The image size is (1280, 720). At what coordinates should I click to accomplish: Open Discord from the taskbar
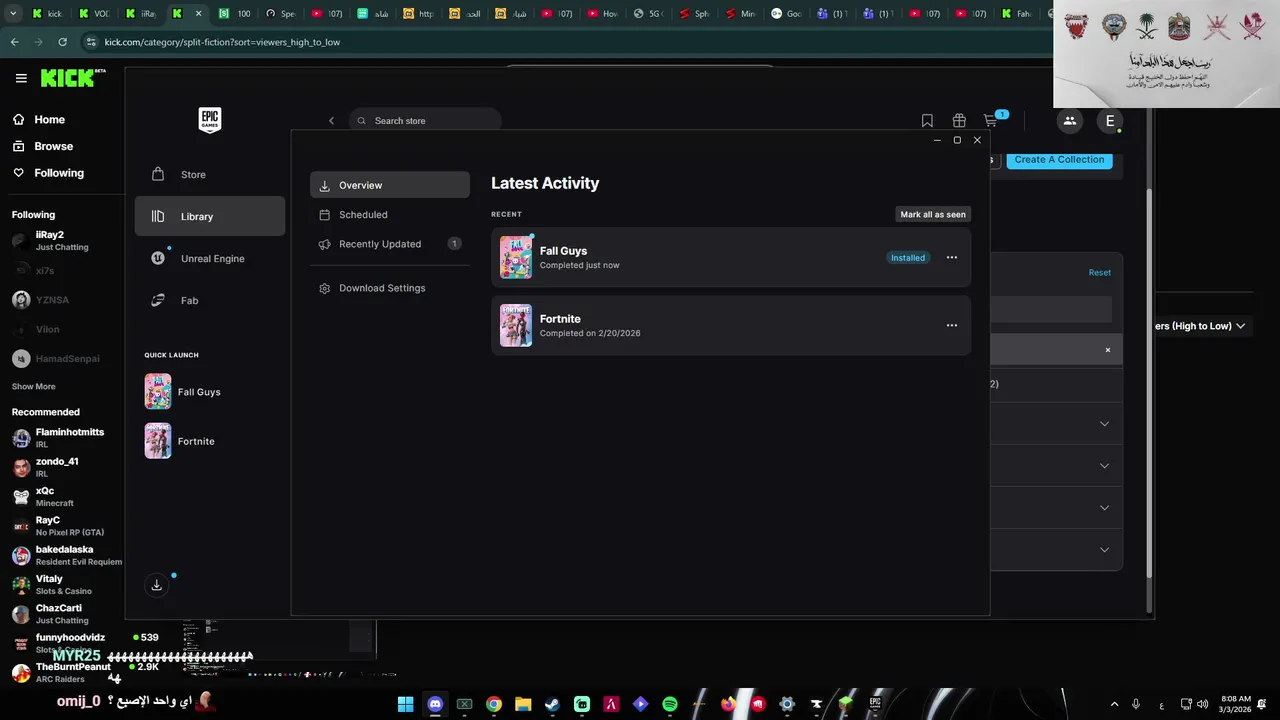point(435,704)
